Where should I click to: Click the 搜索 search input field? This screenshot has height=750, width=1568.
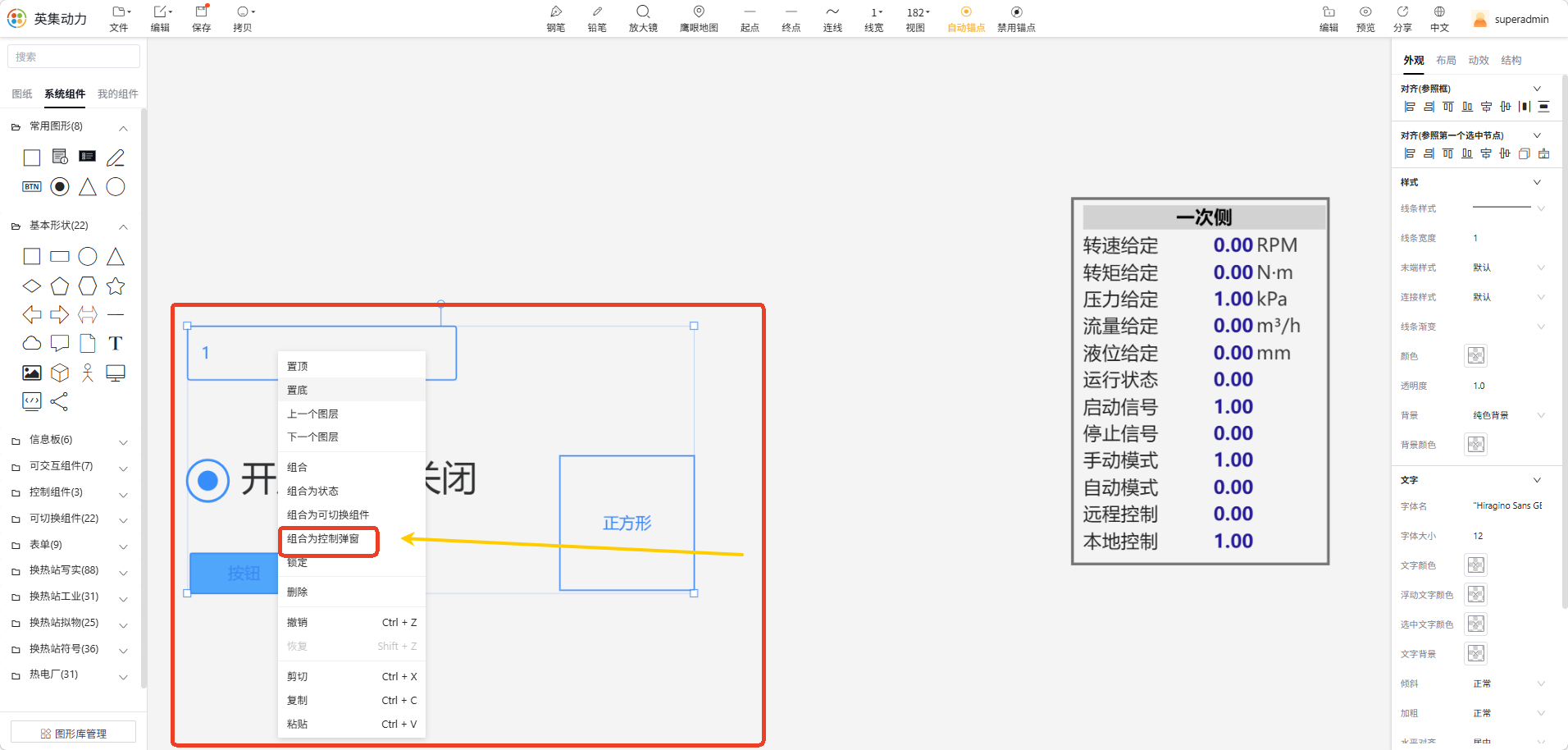click(x=74, y=57)
